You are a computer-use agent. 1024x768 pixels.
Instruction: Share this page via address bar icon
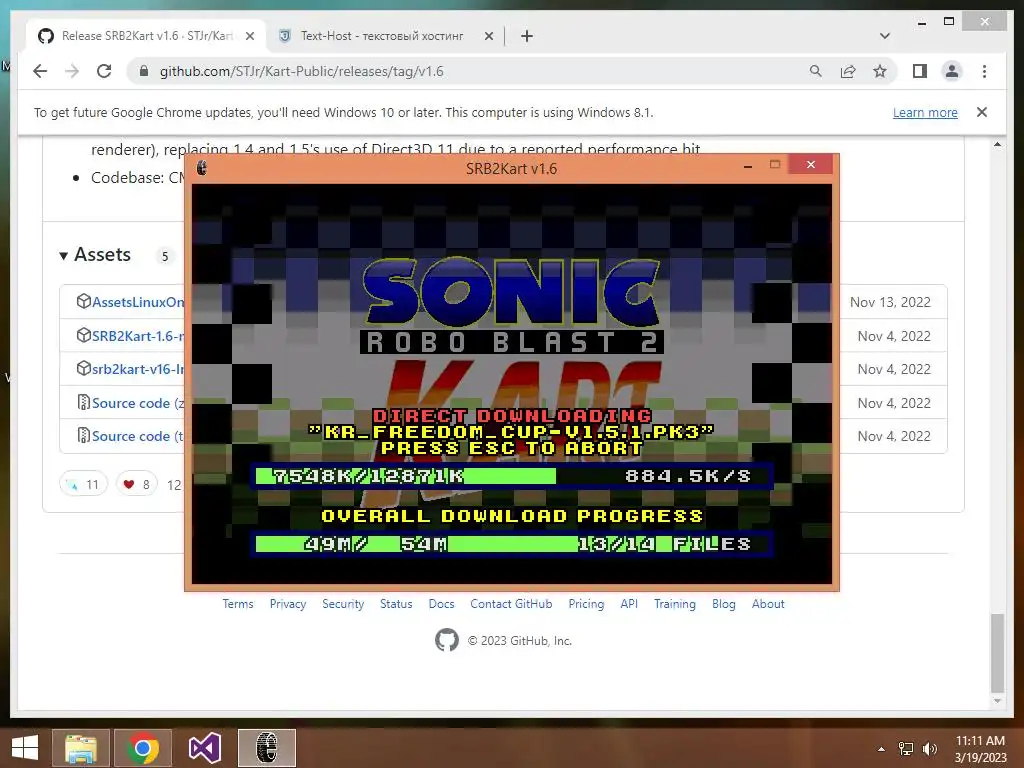pos(848,71)
